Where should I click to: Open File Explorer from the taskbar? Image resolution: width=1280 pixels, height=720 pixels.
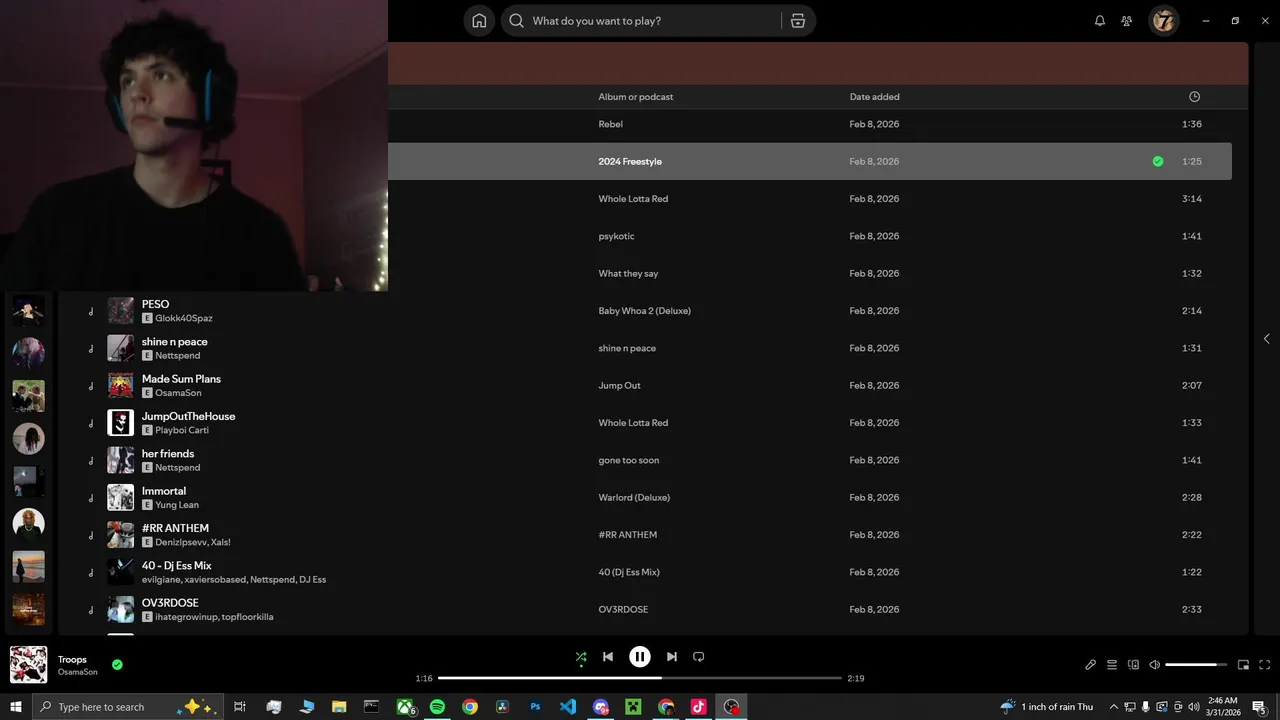tap(339, 707)
